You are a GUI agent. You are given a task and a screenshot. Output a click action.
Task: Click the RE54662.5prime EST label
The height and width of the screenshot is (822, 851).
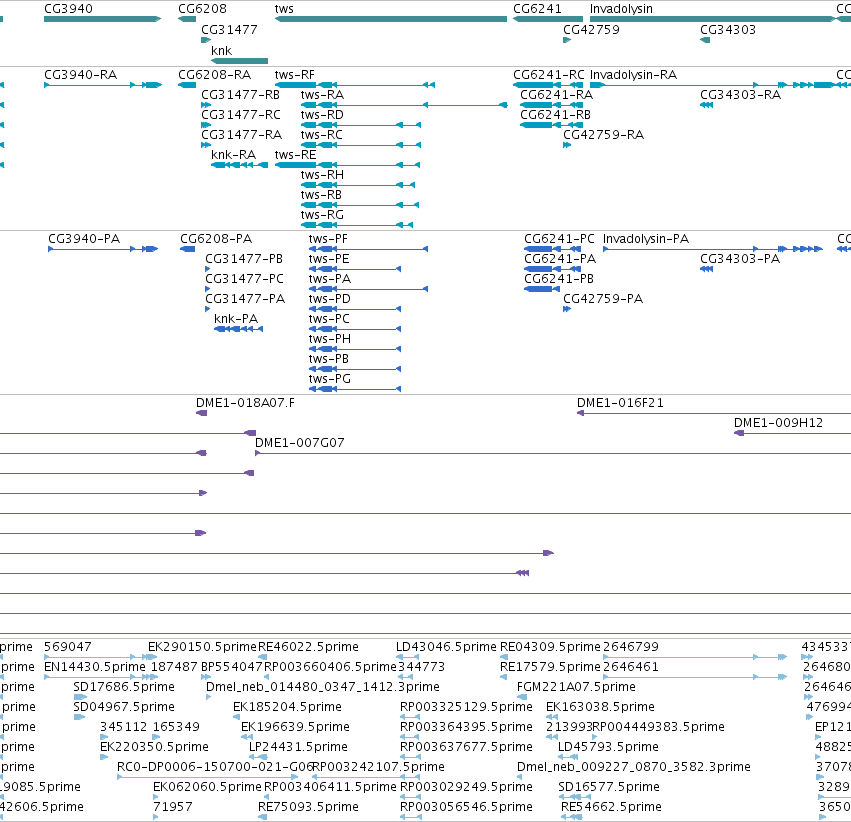coord(611,807)
